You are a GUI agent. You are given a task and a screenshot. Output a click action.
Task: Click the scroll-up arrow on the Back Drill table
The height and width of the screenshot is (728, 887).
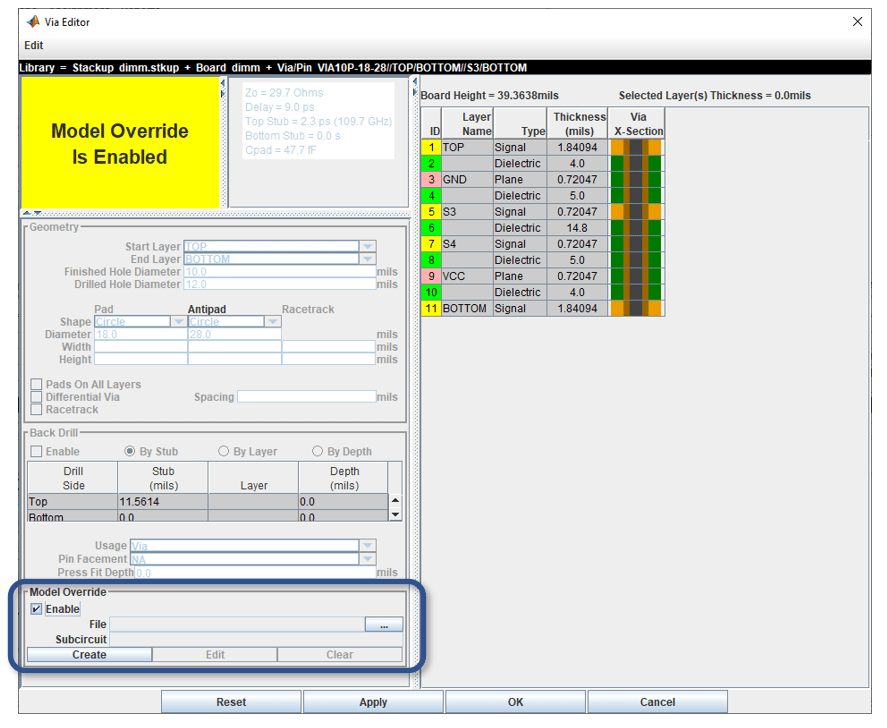point(395,500)
